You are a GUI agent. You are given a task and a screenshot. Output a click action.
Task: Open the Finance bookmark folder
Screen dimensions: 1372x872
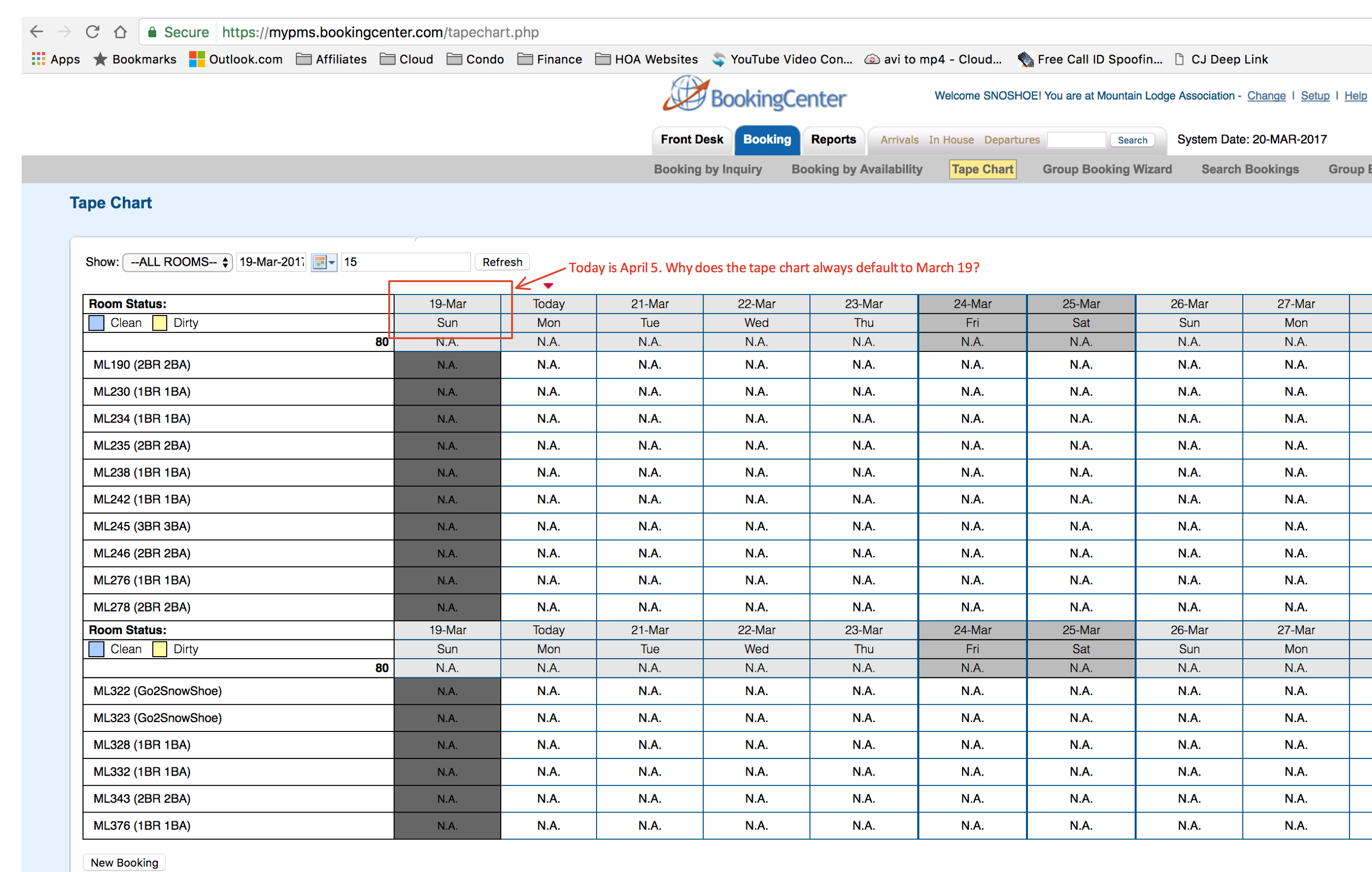(550, 59)
